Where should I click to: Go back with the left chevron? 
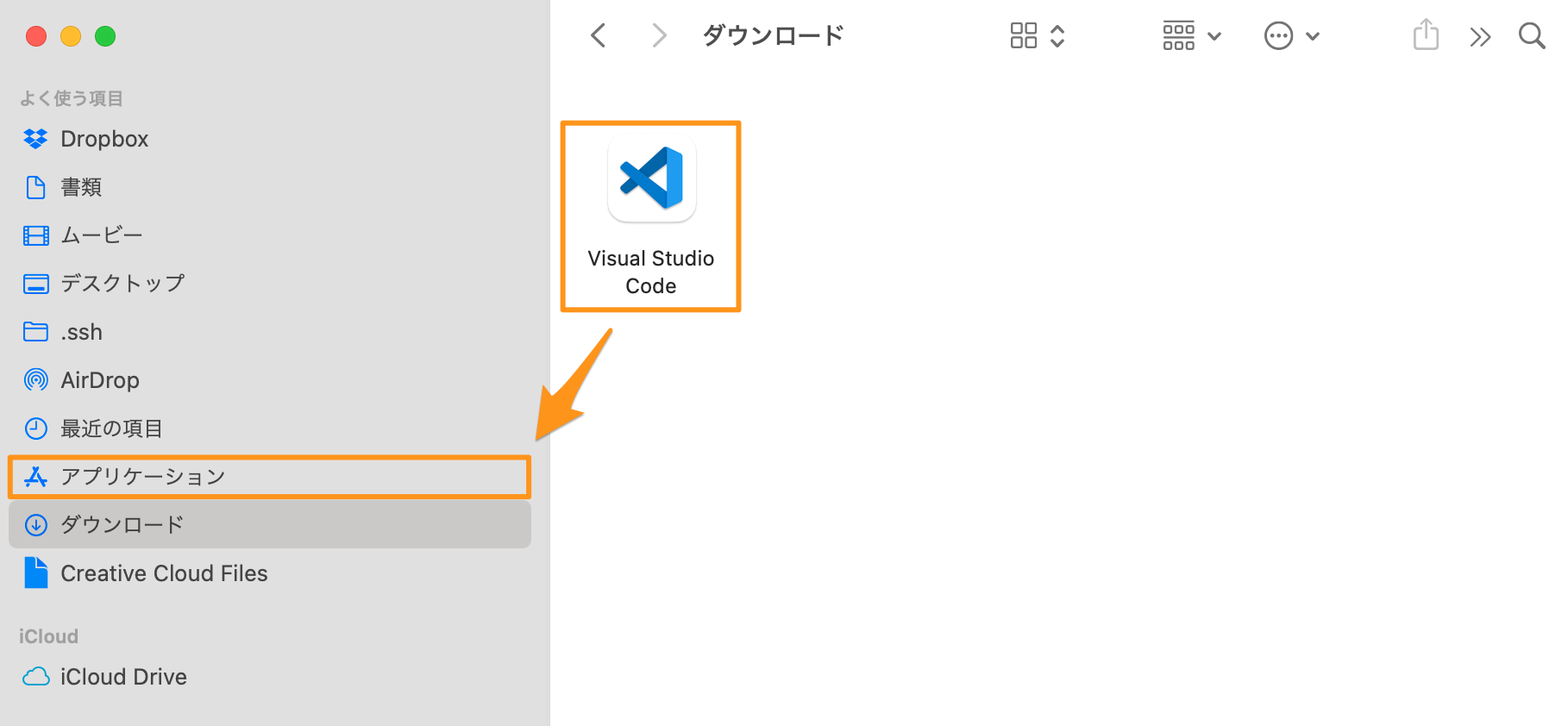click(599, 35)
